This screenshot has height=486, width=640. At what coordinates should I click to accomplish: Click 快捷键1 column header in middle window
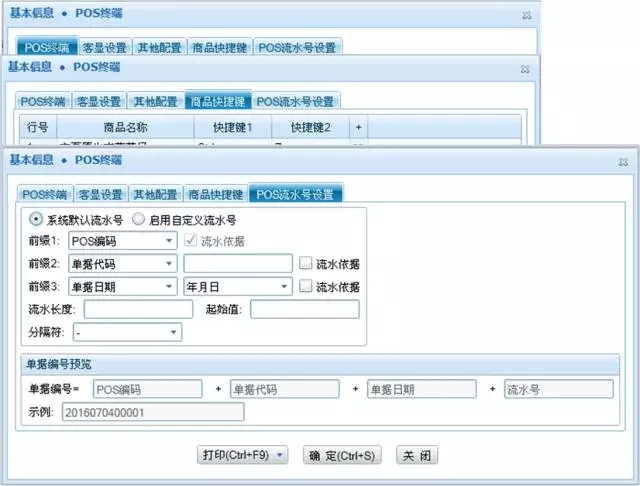[x=233, y=127]
